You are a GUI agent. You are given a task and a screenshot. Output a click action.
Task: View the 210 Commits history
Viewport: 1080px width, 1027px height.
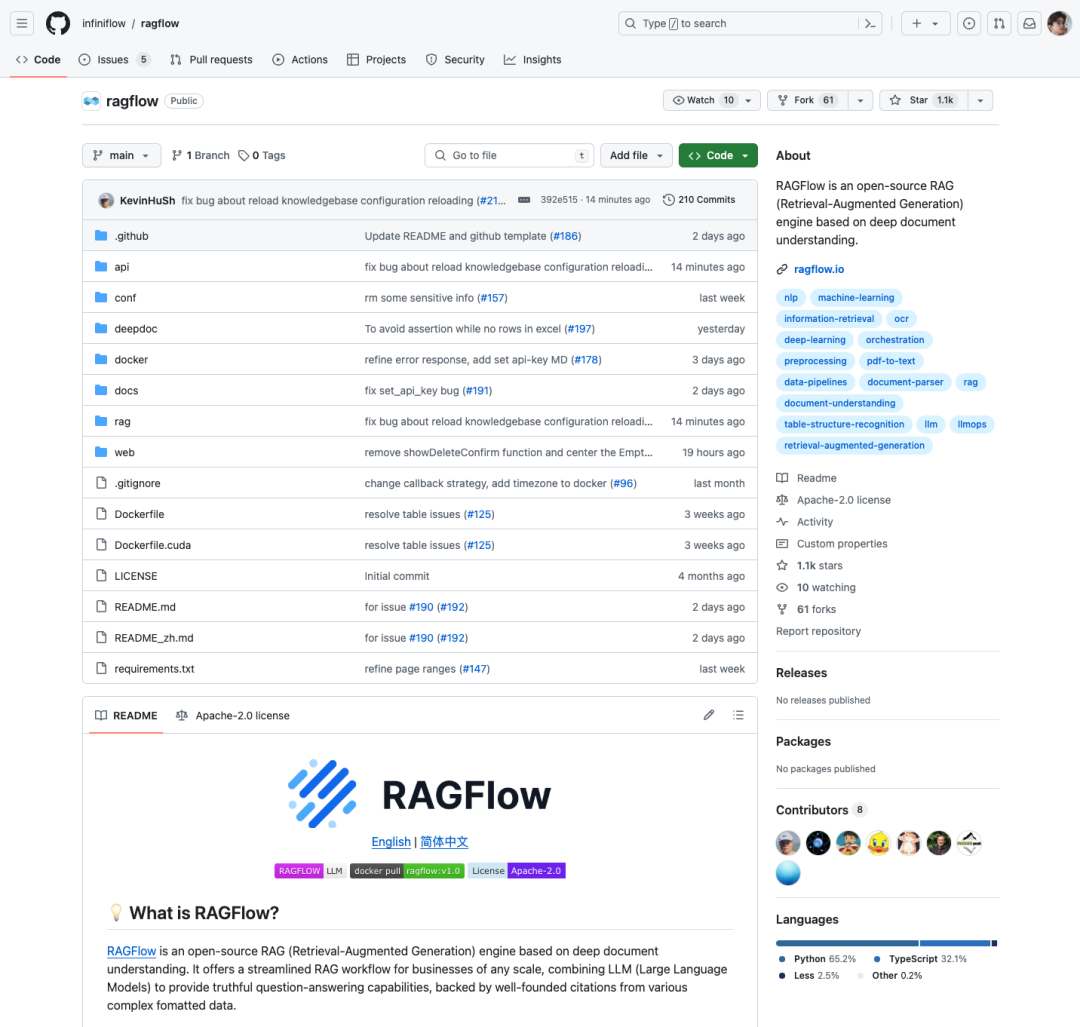click(x=699, y=200)
